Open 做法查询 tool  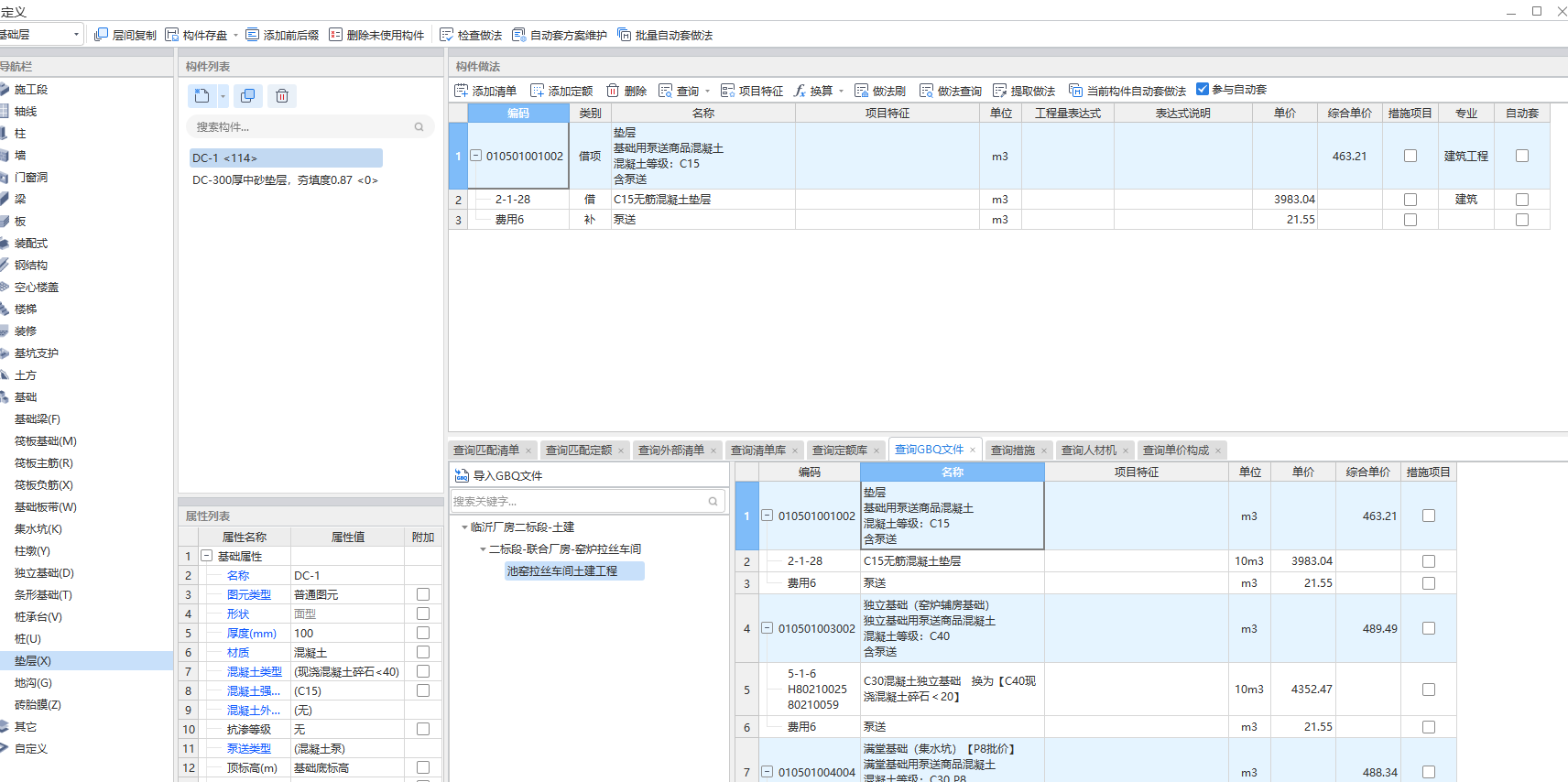coord(951,91)
